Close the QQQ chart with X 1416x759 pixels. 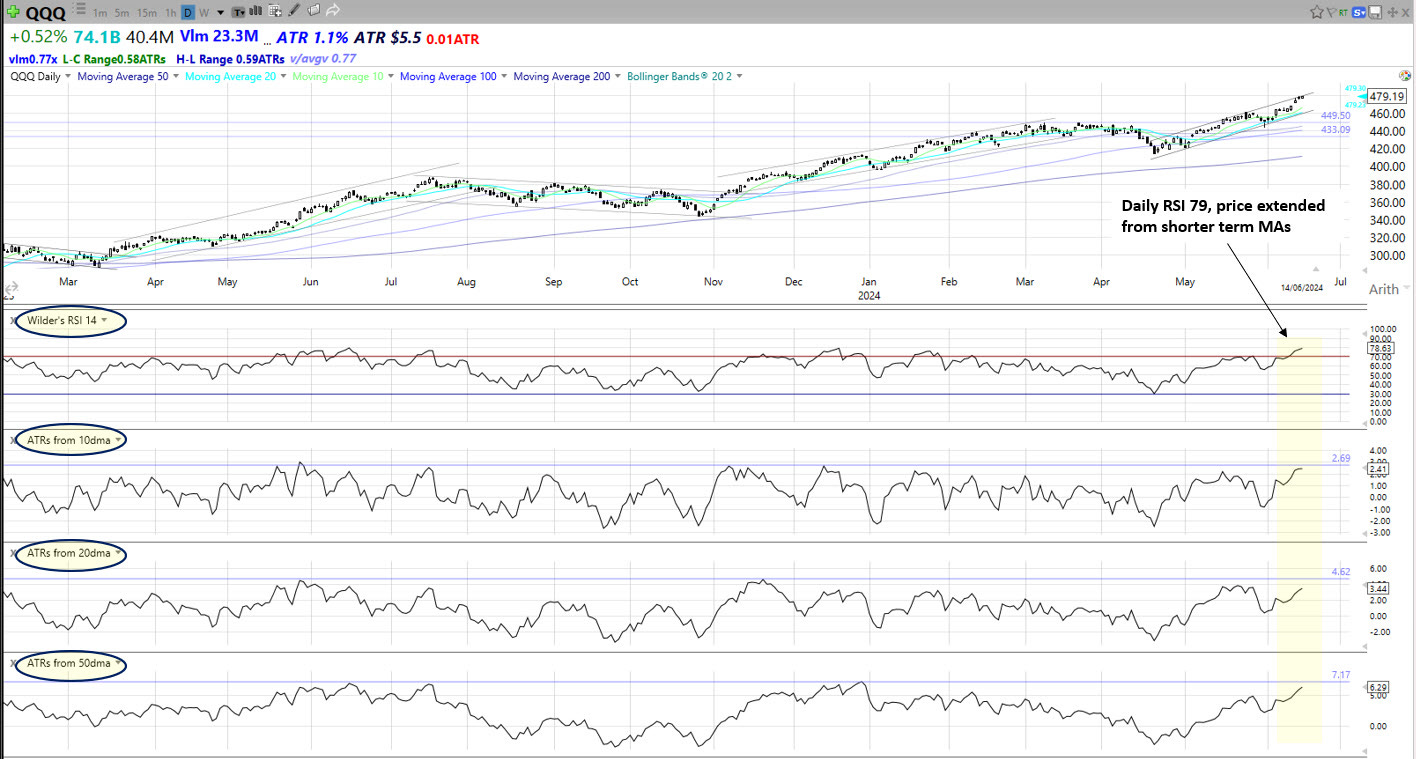[x=1405, y=12]
